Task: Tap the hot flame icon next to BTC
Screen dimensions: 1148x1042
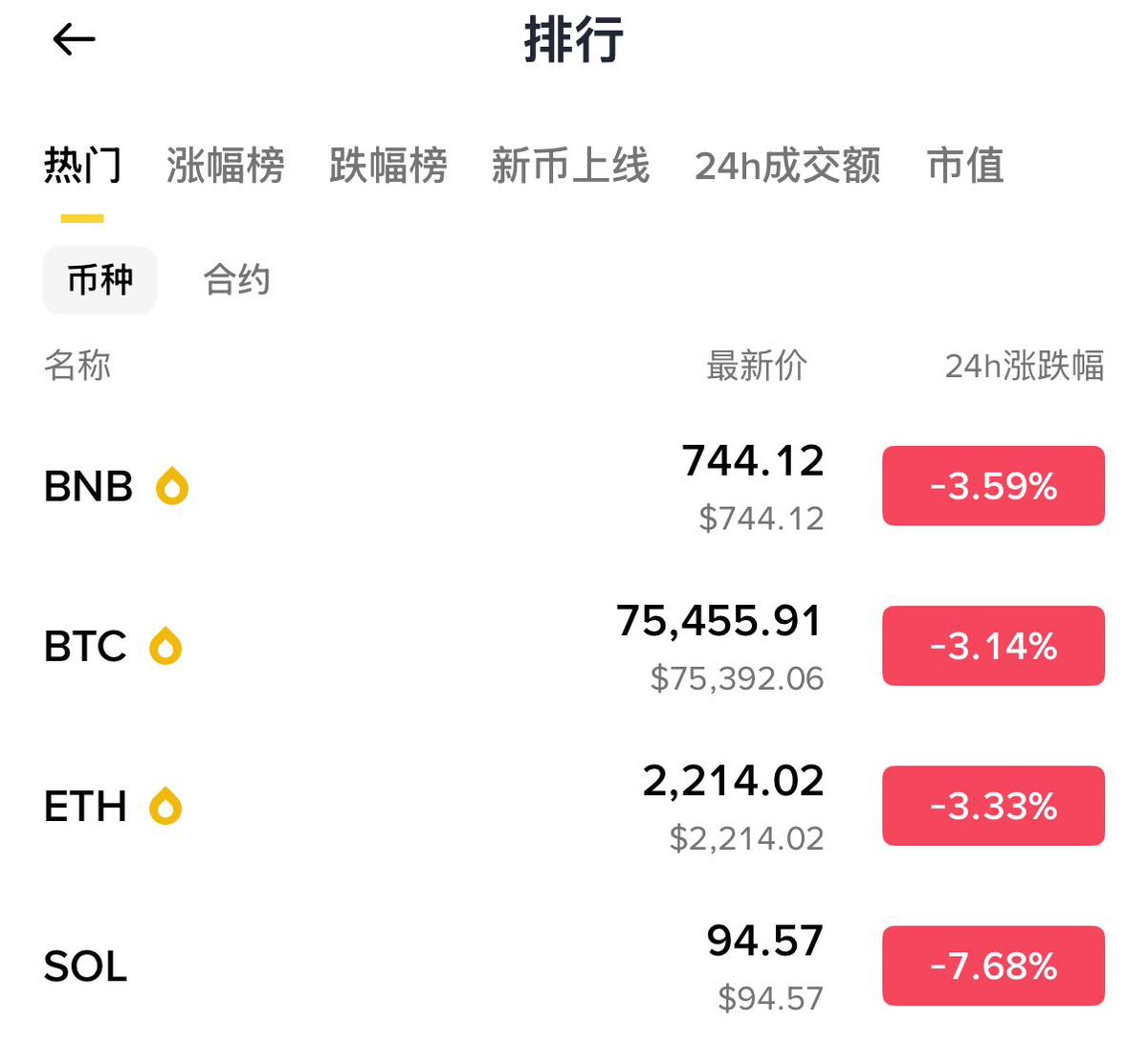Action: [x=166, y=646]
